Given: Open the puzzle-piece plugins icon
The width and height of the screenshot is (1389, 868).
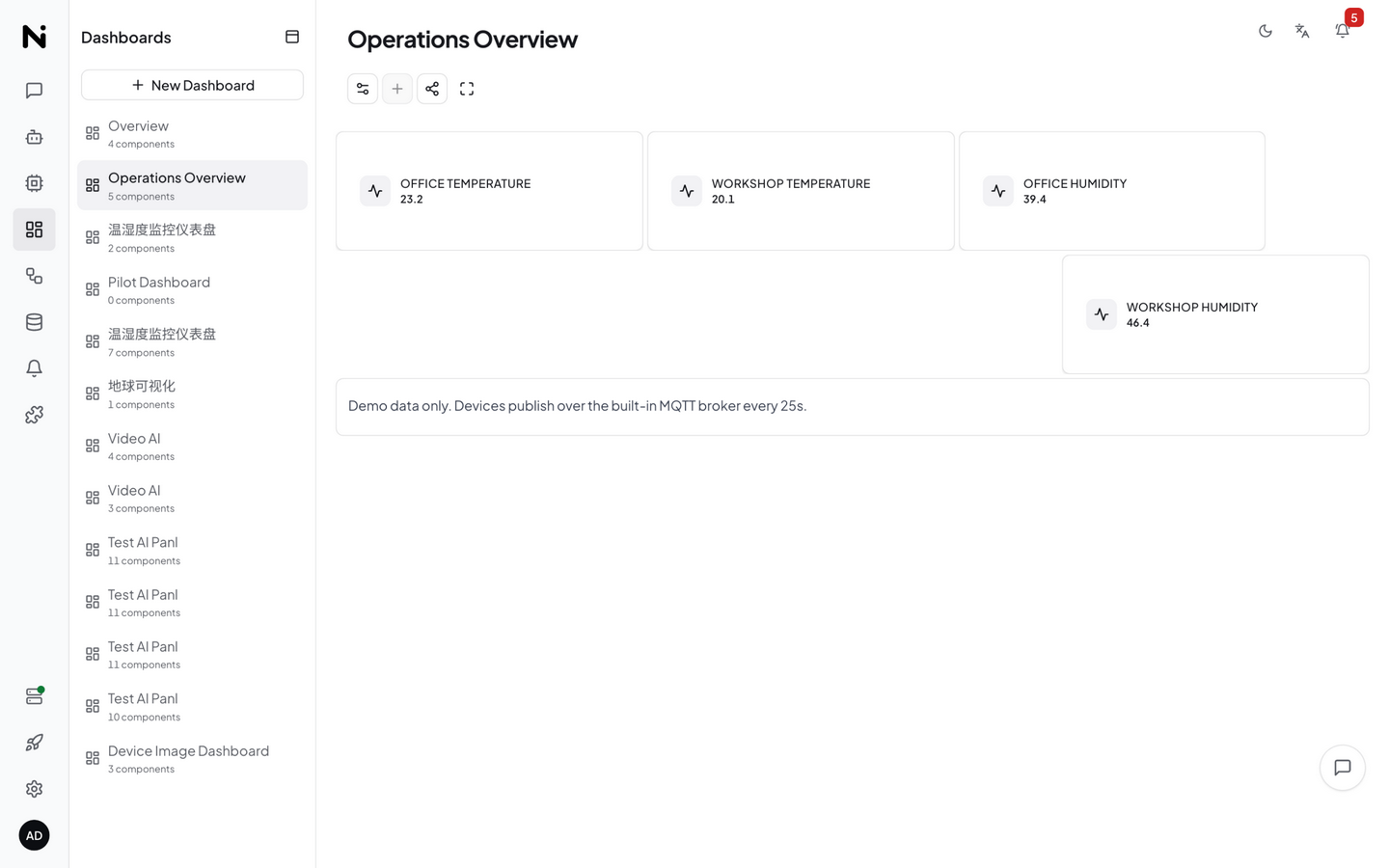Looking at the screenshot, I should [34, 415].
